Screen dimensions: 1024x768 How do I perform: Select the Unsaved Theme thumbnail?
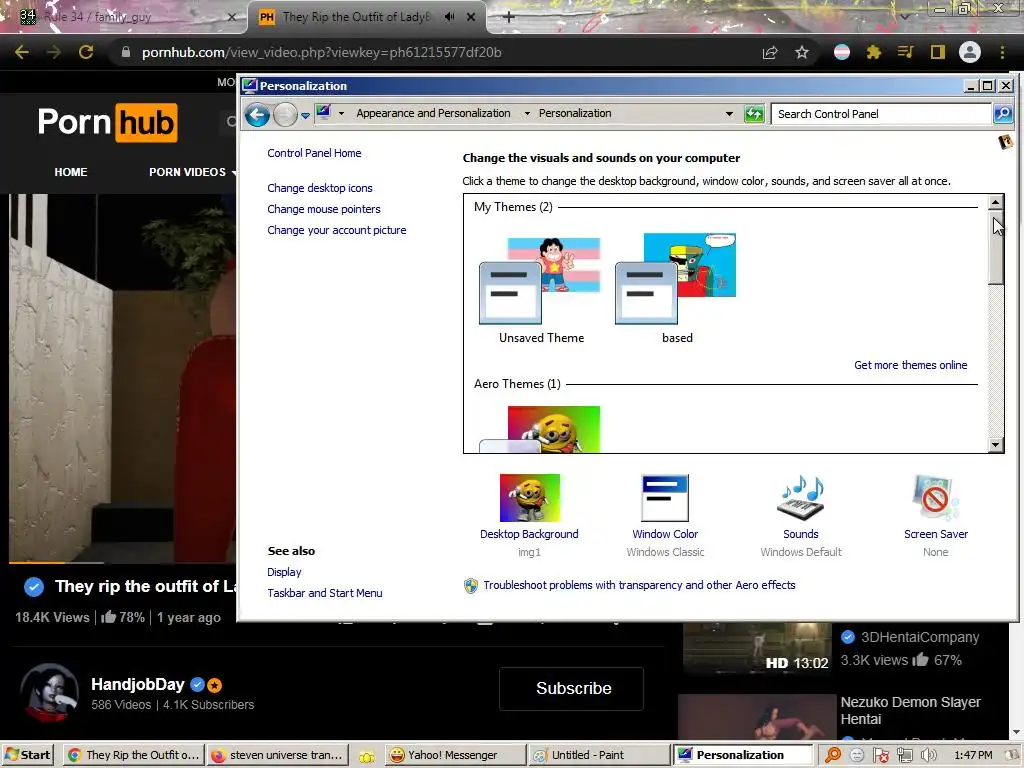click(540, 281)
